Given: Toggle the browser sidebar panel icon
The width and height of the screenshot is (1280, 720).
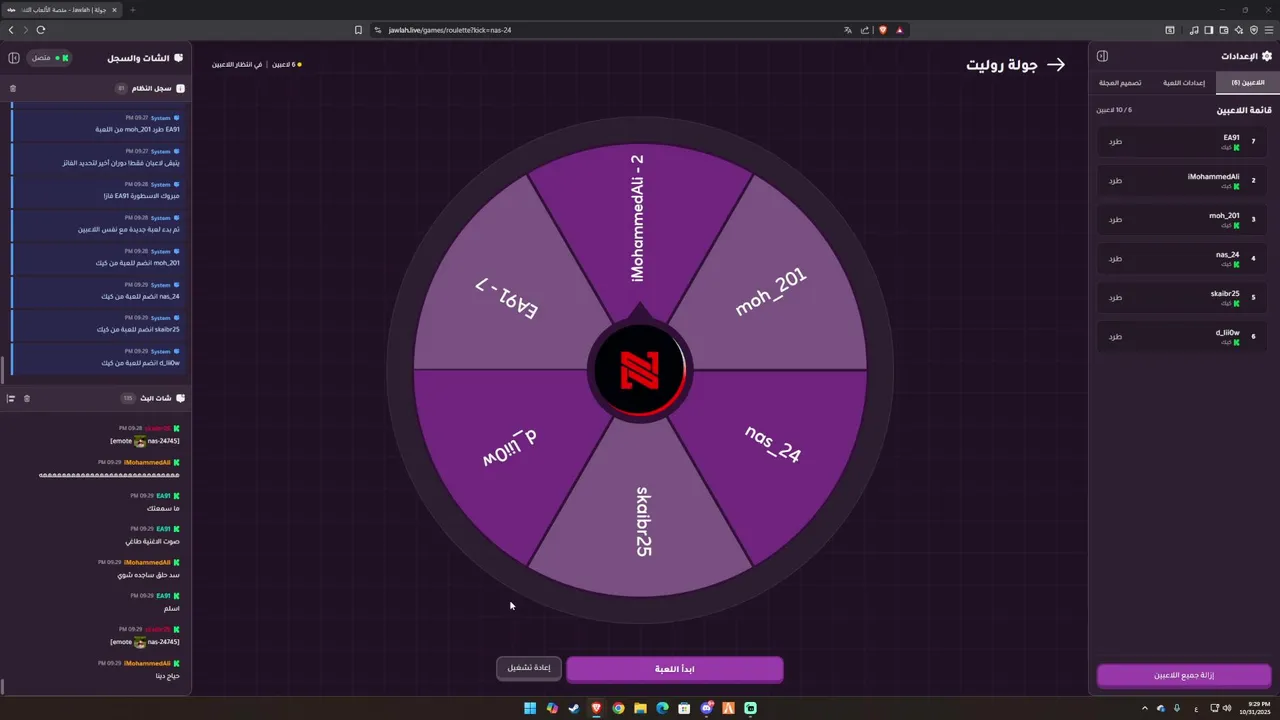Looking at the screenshot, I should (x=1209, y=30).
